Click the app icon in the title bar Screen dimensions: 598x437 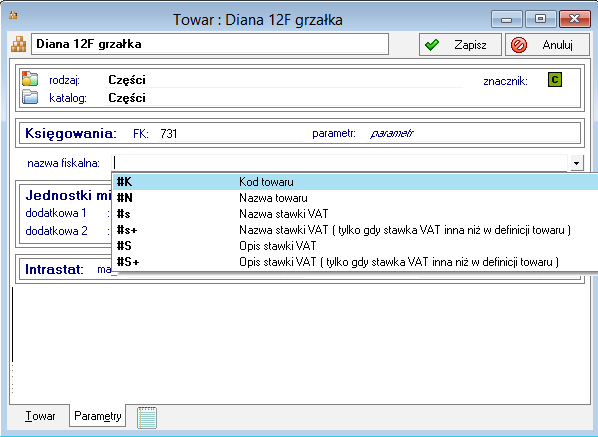point(13,15)
